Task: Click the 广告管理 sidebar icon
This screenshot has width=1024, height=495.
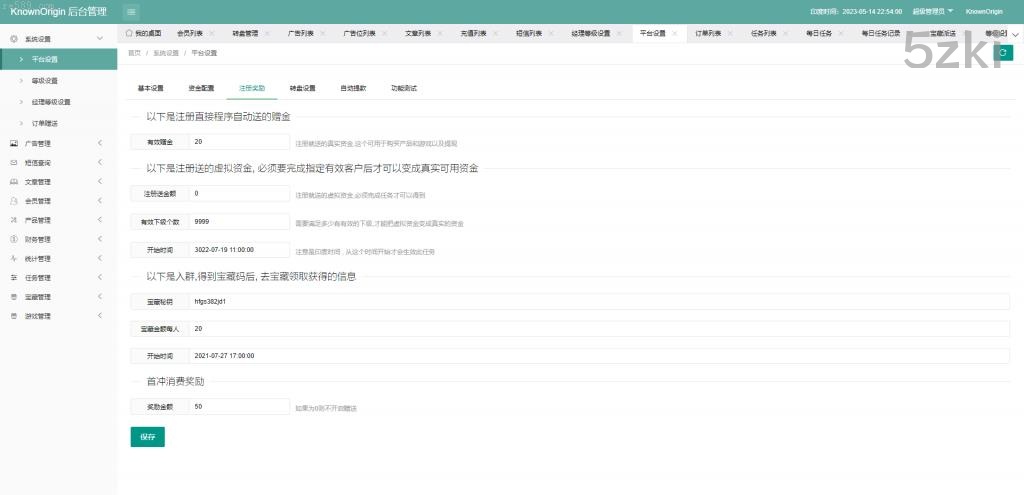Action: 14,143
